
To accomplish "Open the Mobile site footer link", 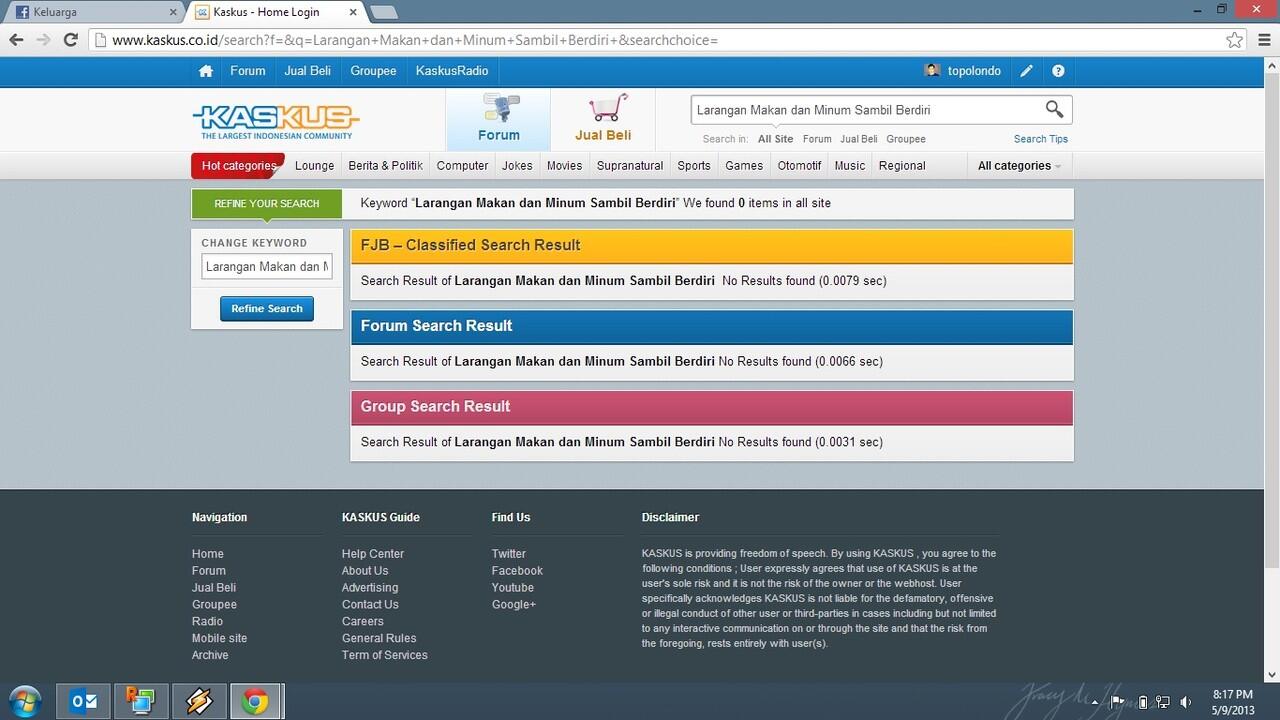I will [219, 638].
